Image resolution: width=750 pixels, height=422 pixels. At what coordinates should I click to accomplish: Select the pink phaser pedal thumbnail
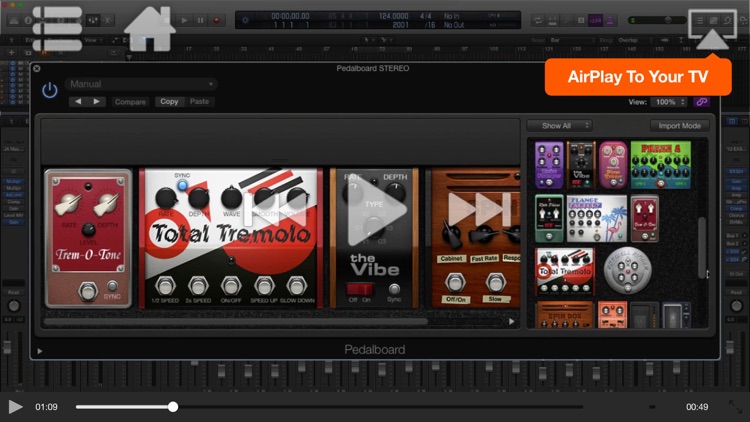point(613,165)
